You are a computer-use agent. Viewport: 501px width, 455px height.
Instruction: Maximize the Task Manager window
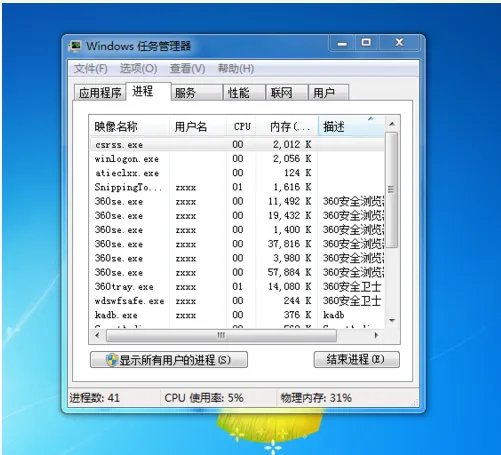coord(366,43)
